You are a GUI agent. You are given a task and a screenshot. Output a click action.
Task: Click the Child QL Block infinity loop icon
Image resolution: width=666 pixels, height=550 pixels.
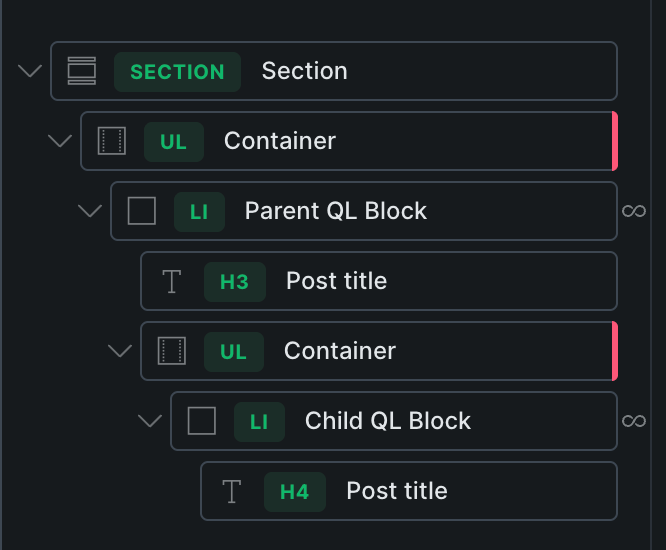[x=634, y=421]
